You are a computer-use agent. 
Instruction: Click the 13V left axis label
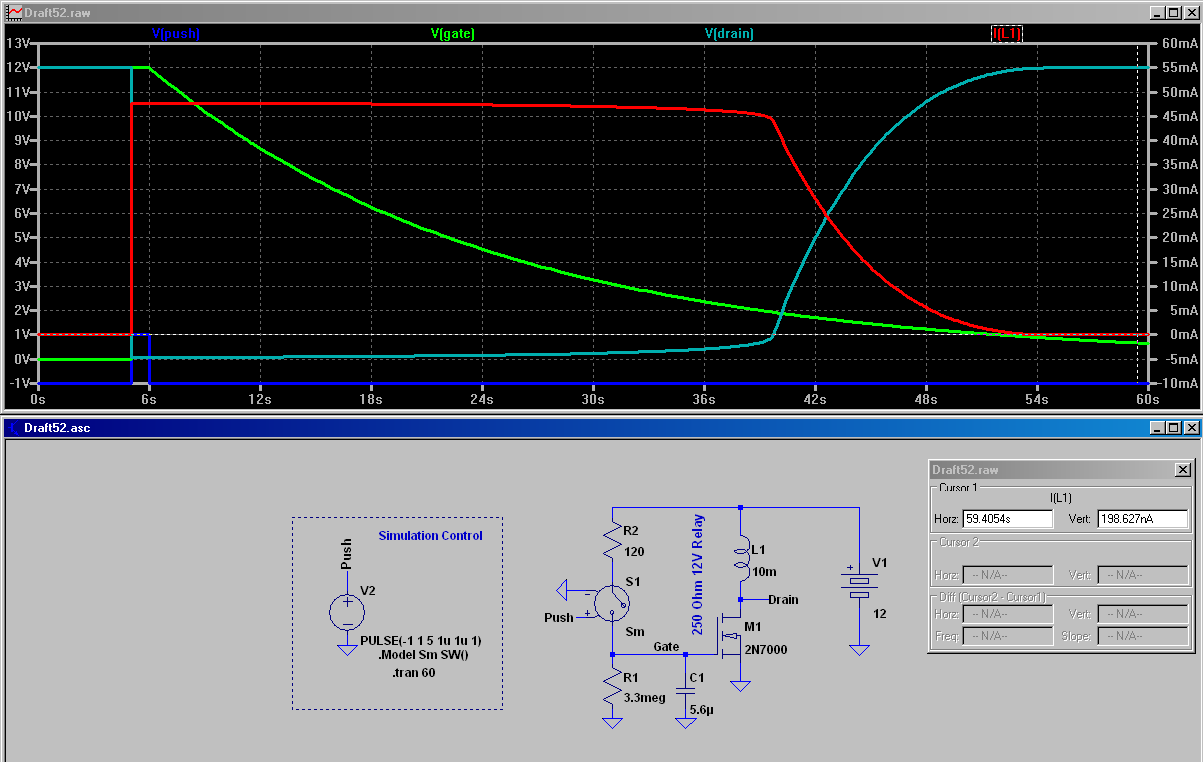17,43
